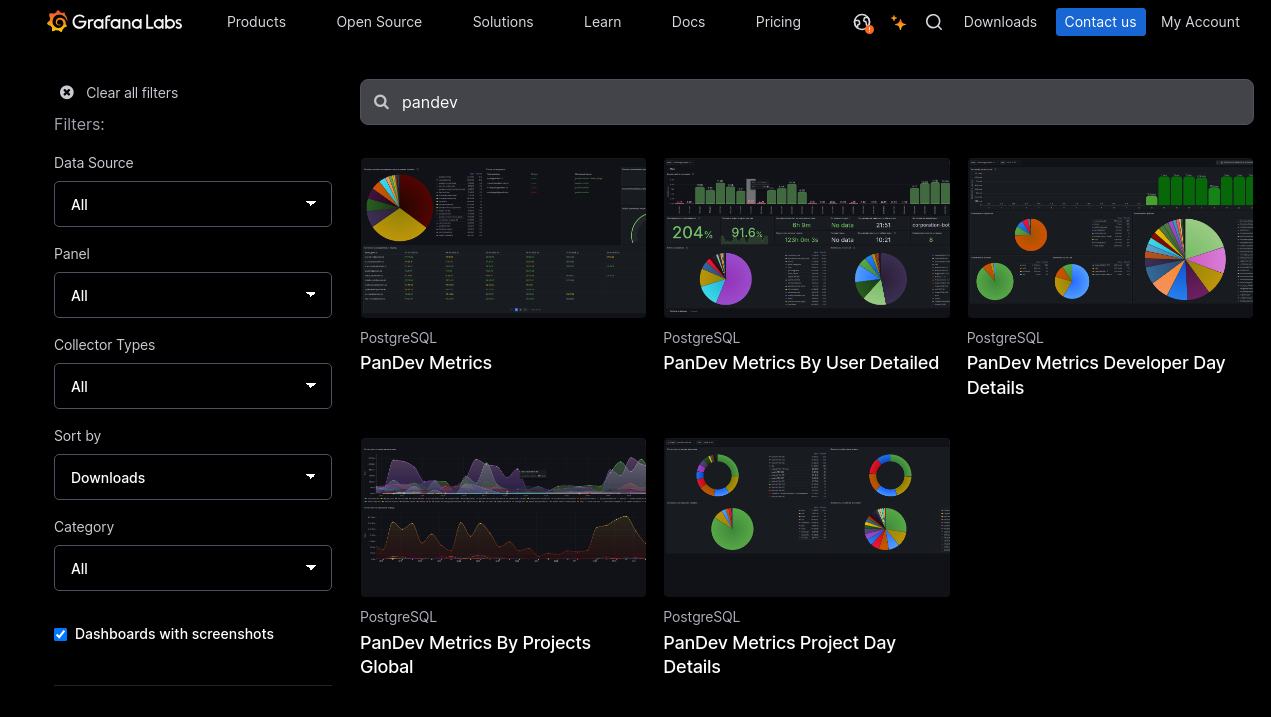Click Clear all filters text
The image size is (1271, 717).
click(x=132, y=92)
